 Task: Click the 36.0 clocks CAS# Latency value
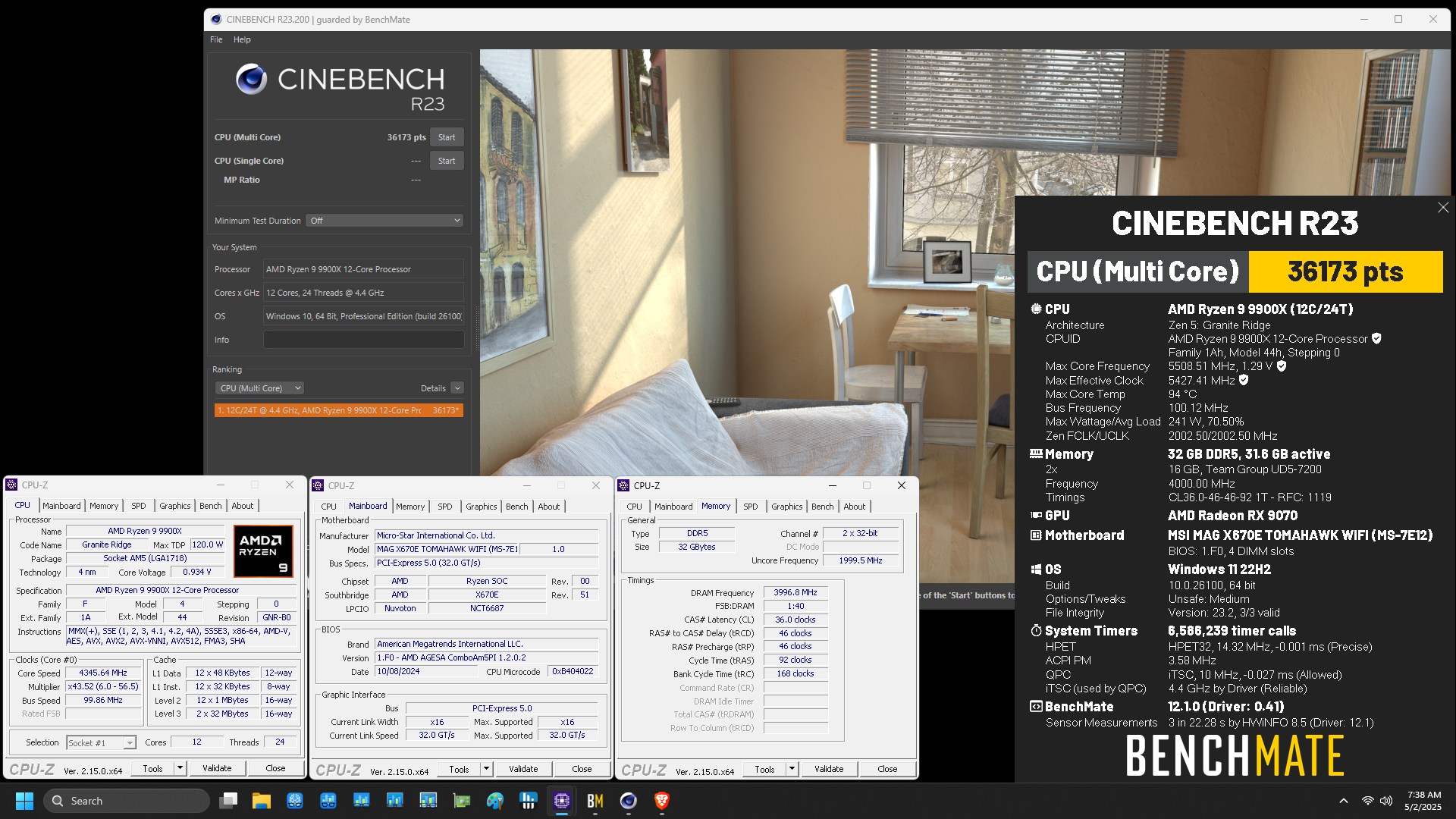pos(795,620)
